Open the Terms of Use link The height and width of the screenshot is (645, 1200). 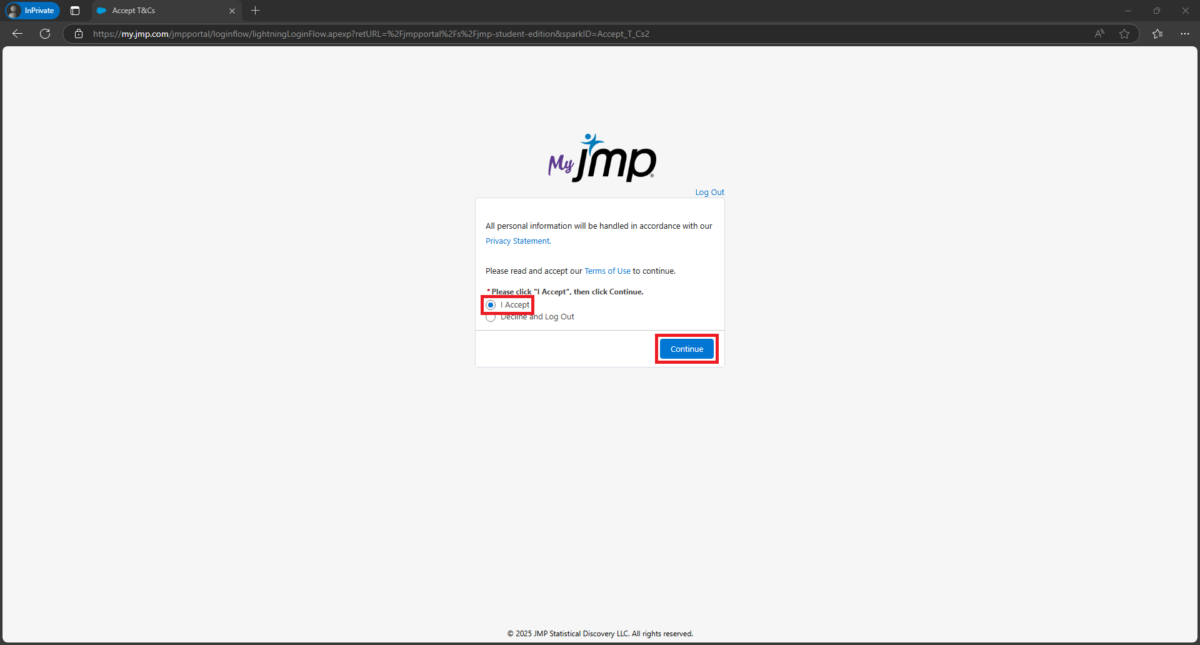pos(607,270)
